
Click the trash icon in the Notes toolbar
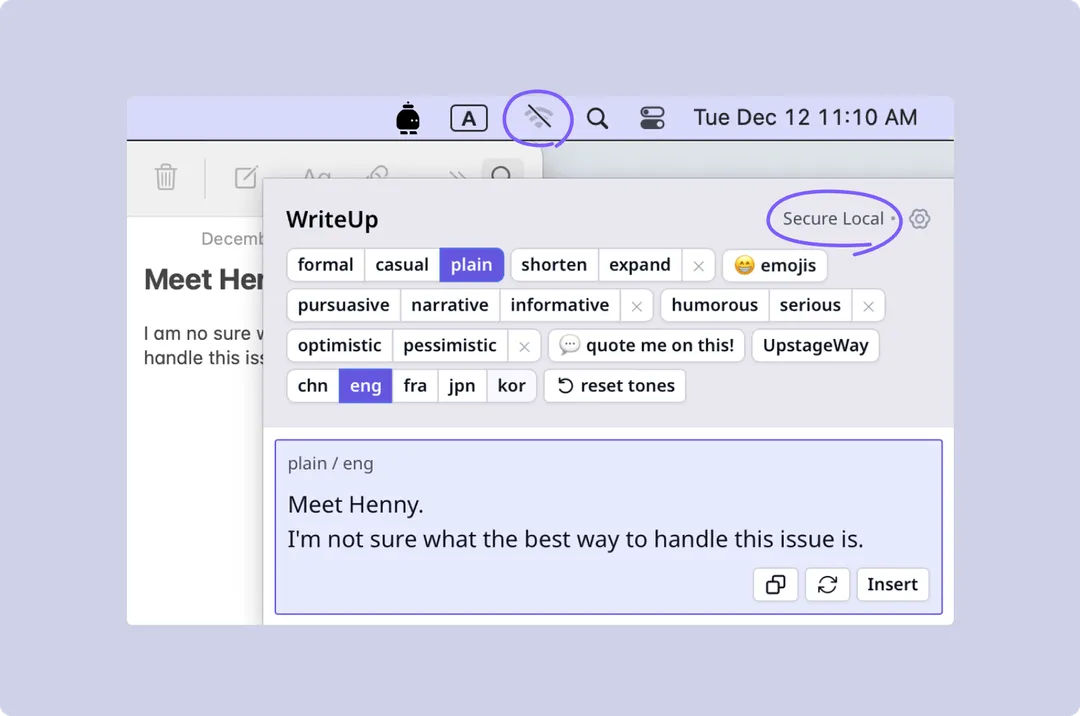[166, 178]
